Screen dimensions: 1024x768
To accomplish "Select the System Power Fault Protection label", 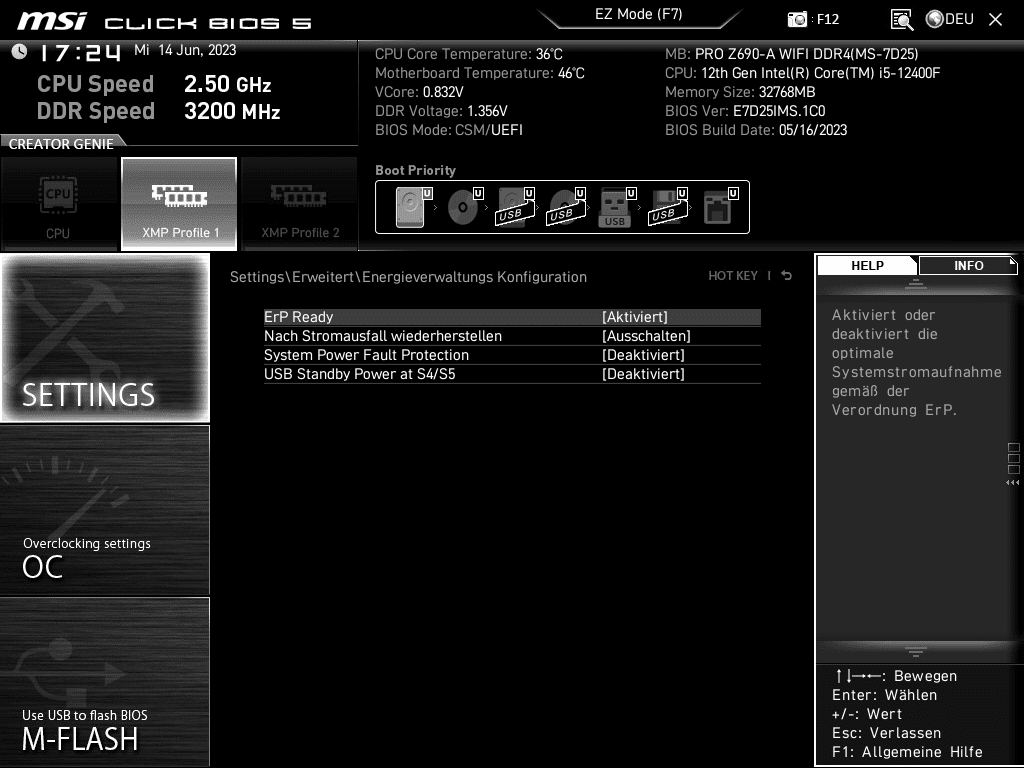I will click(x=366, y=355).
